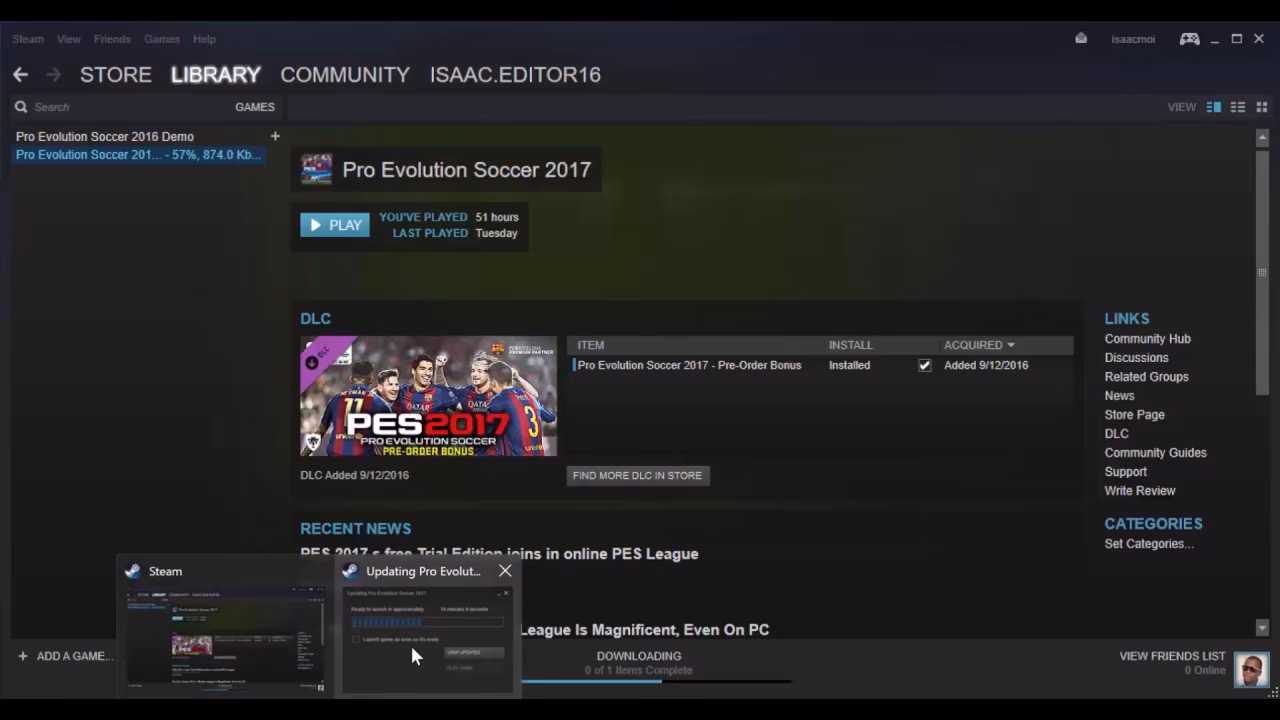Select Pro Evolution Soccer 2016 Demo
The width and height of the screenshot is (1280, 720).
pos(105,136)
